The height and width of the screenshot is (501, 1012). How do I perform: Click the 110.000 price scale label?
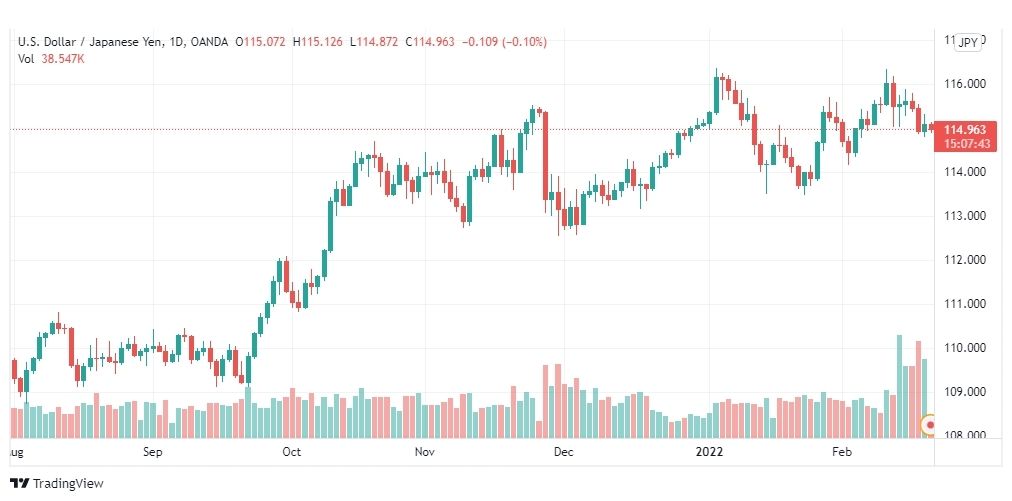[966, 348]
